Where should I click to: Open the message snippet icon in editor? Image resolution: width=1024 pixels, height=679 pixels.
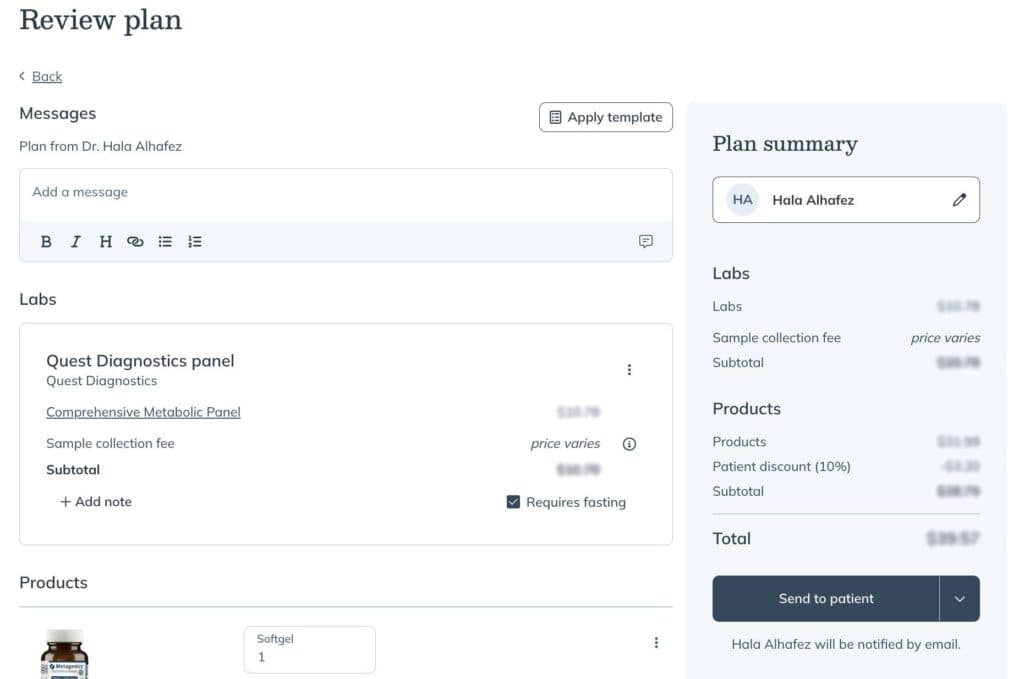645,241
